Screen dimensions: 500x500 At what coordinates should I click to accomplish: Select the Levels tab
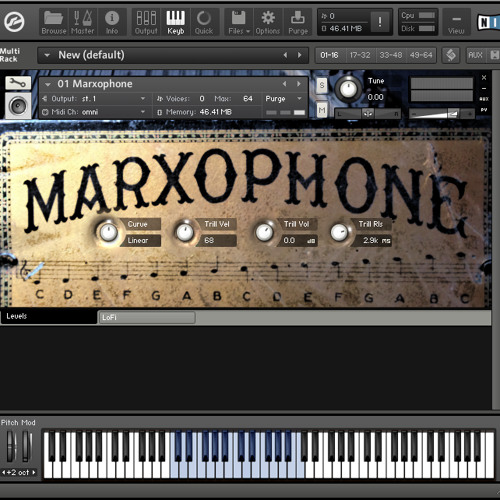[49, 316]
